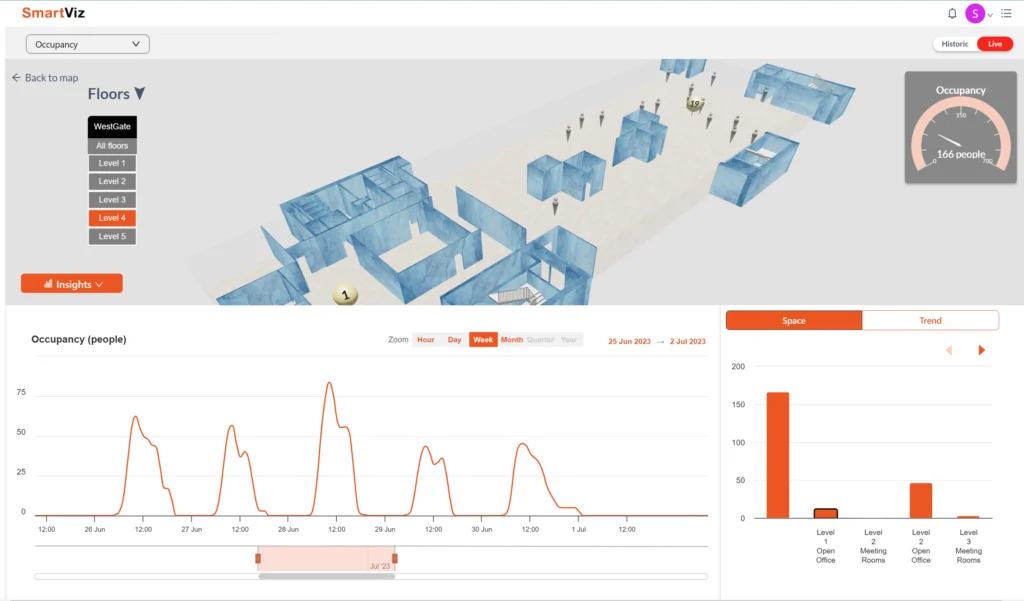Viewport: 1024px width, 601px height.
Task: Click the notification bell icon
Action: pos(952,14)
